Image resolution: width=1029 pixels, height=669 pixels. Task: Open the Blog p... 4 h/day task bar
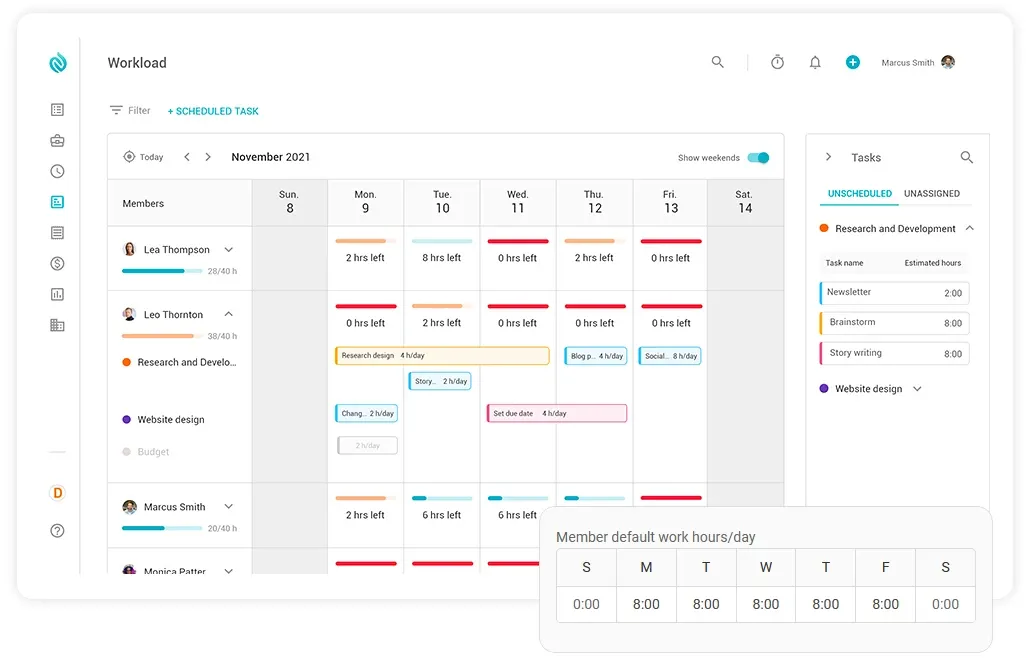[x=595, y=356]
